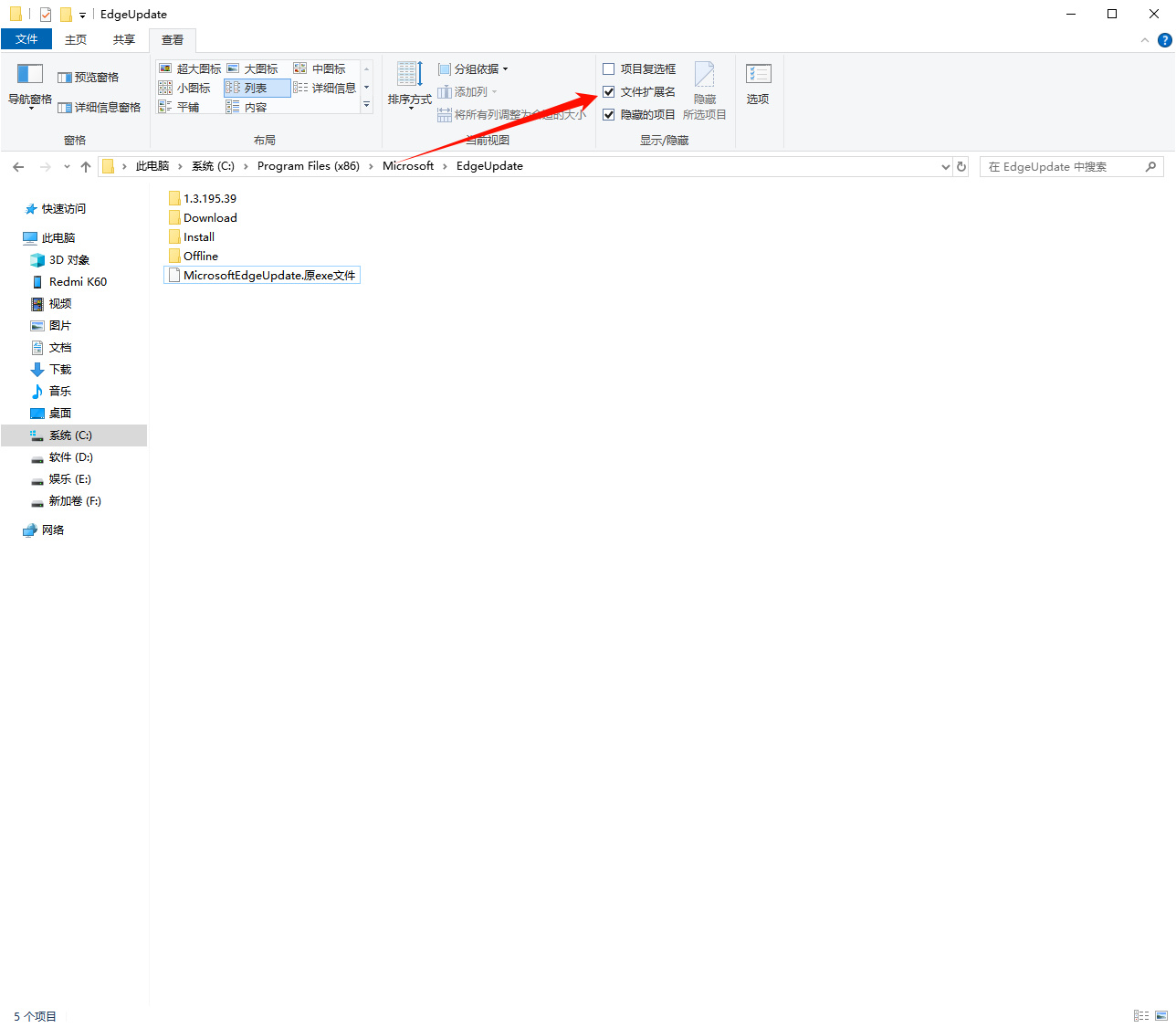Screen dimensions: 1176x1028
Task: Open the recent locations dropdown arrow
Action: click(x=67, y=166)
